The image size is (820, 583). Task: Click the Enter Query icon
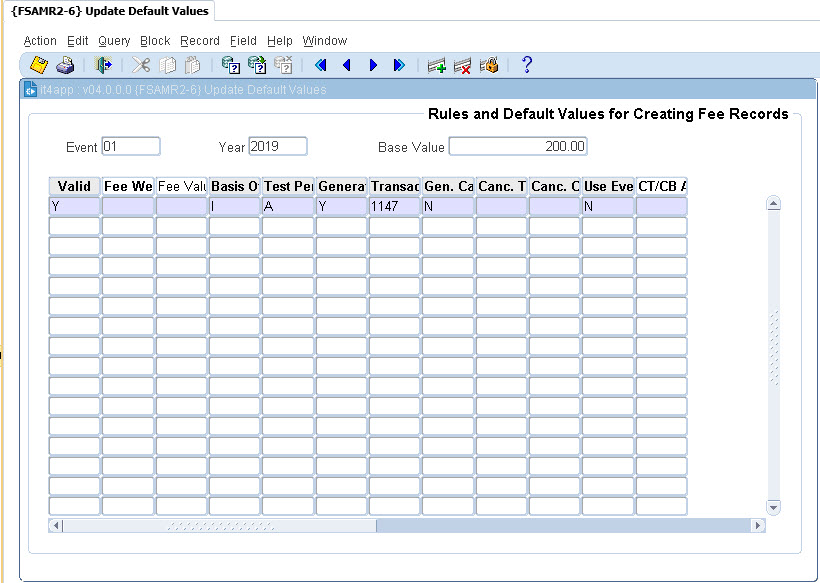point(231,65)
